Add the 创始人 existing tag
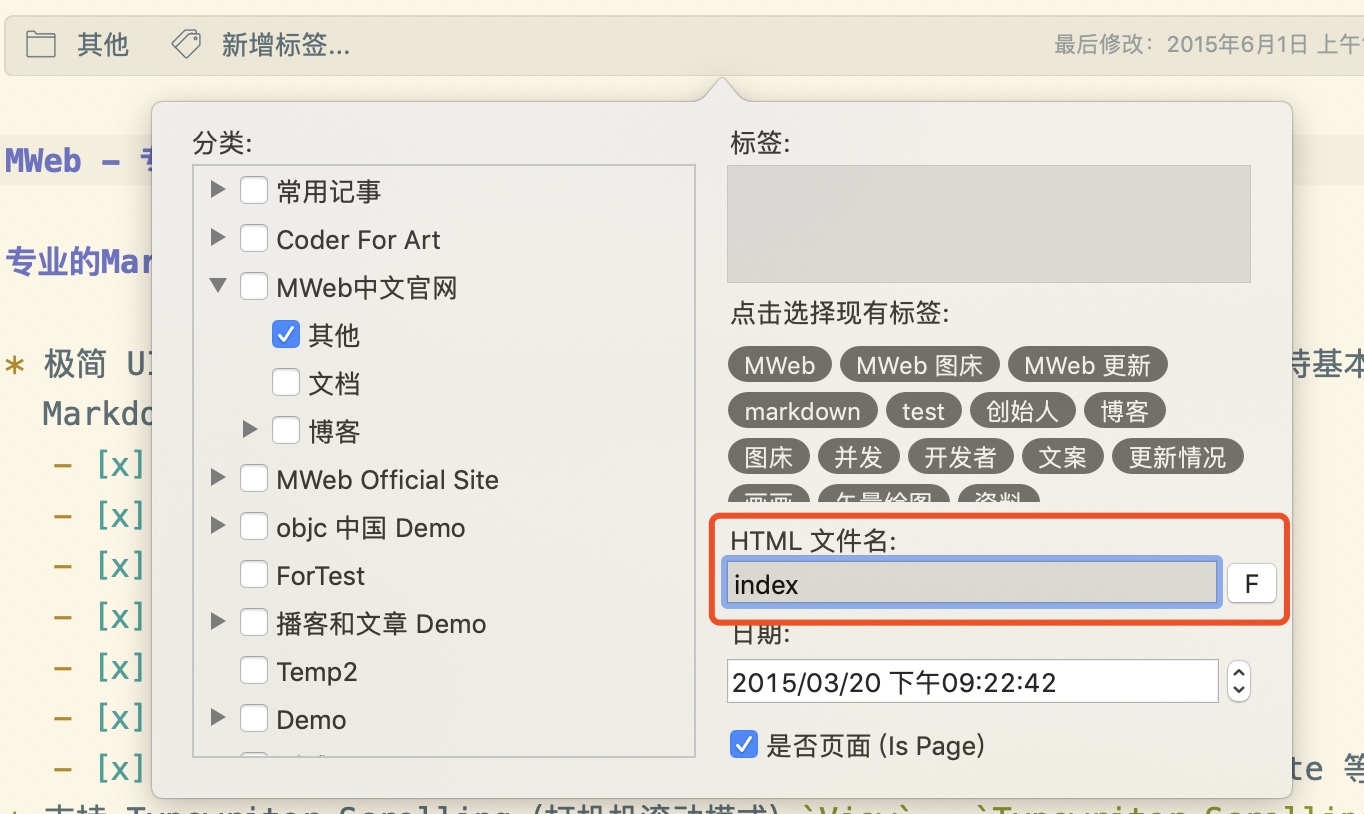This screenshot has height=814, width=1364. (1021, 412)
